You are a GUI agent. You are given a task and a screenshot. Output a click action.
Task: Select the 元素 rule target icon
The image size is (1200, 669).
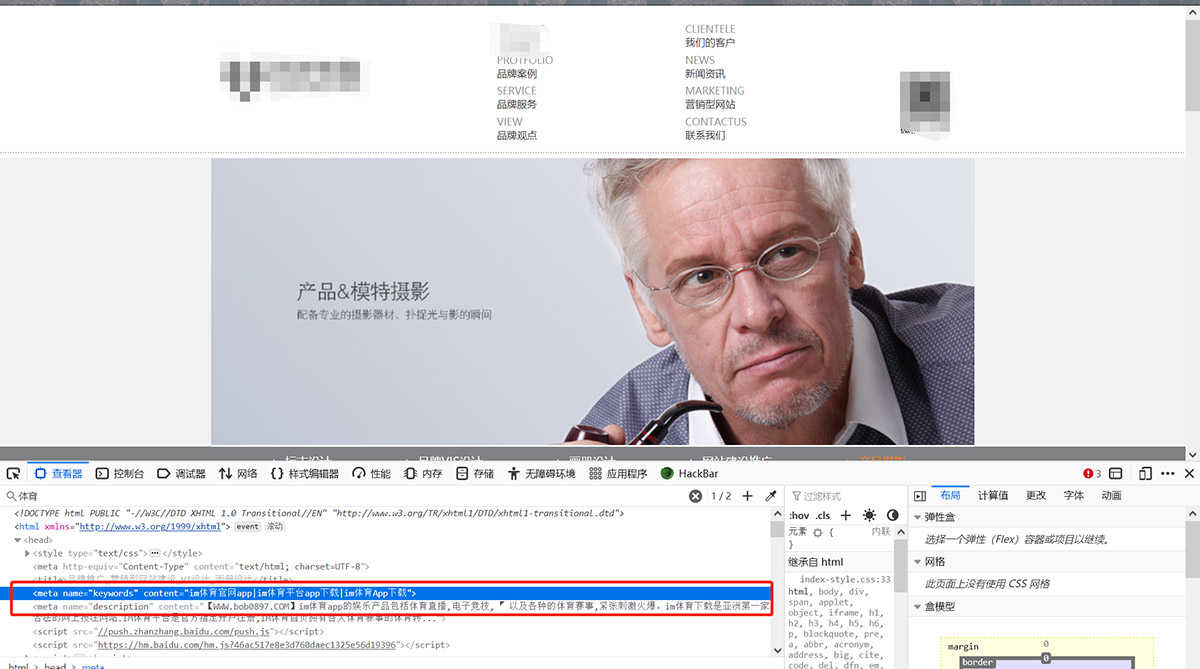click(x=818, y=533)
